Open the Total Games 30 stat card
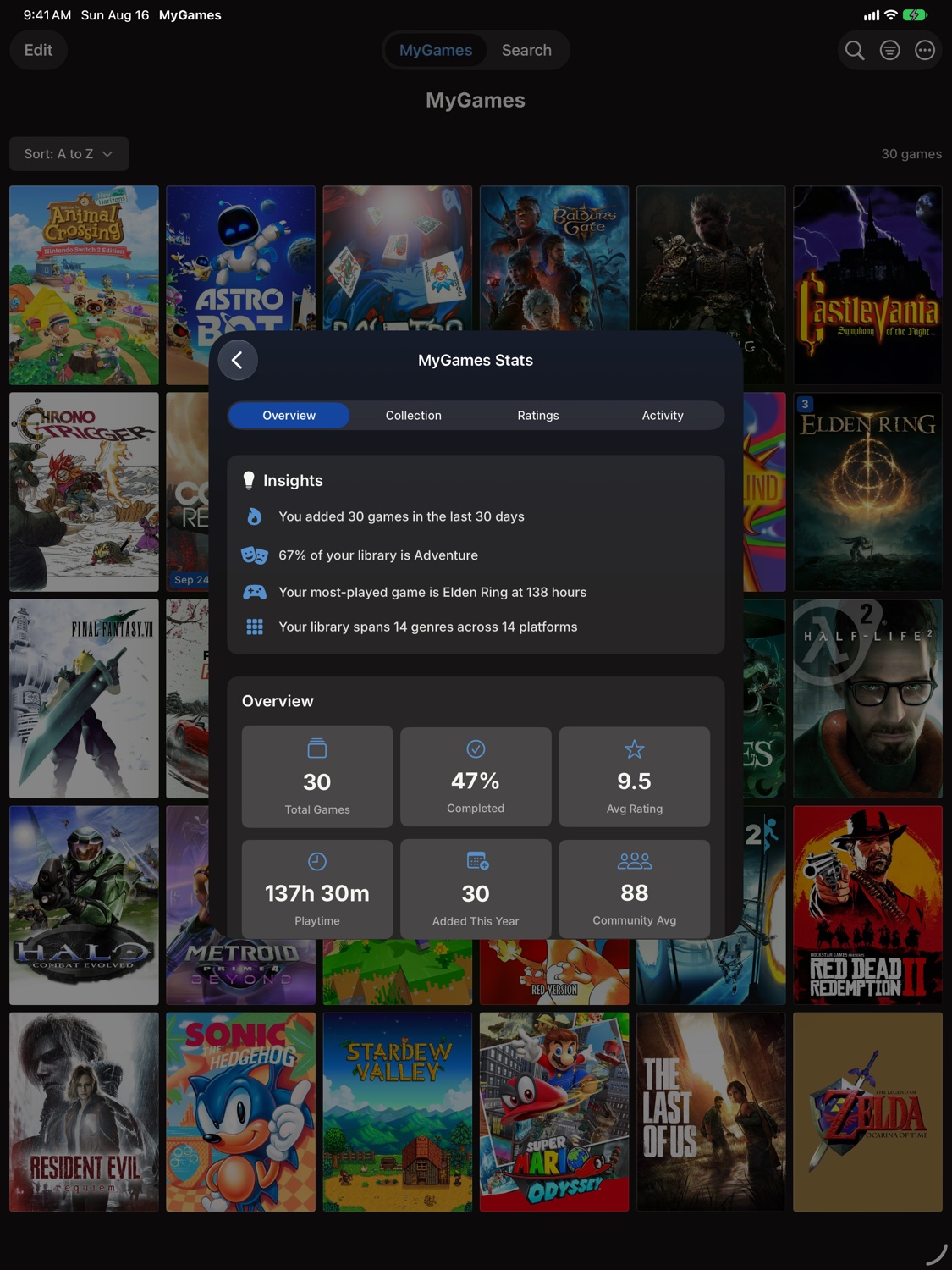 coord(317,776)
